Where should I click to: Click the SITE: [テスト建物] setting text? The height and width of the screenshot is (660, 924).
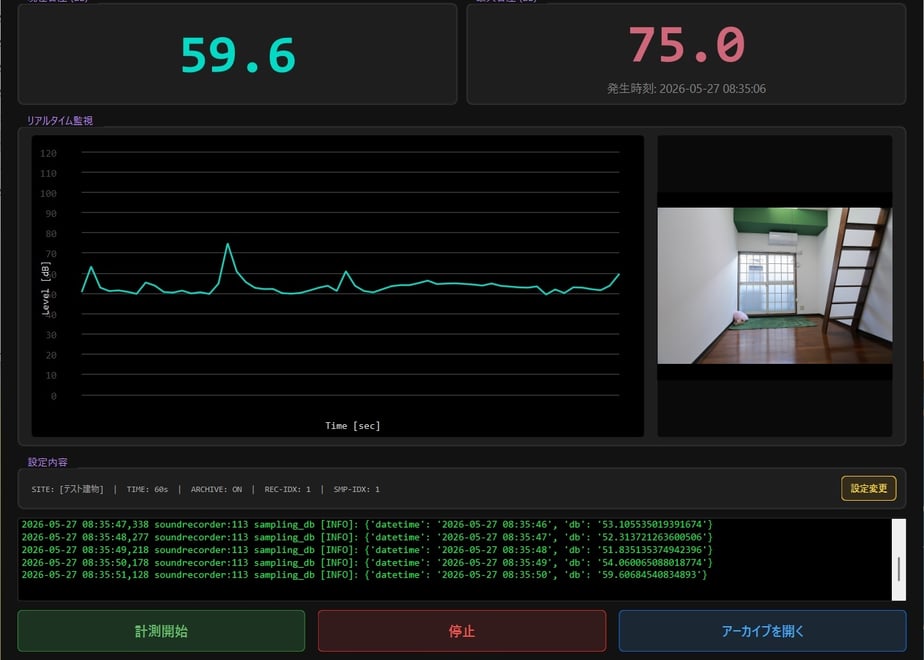[x=67, y=489]
